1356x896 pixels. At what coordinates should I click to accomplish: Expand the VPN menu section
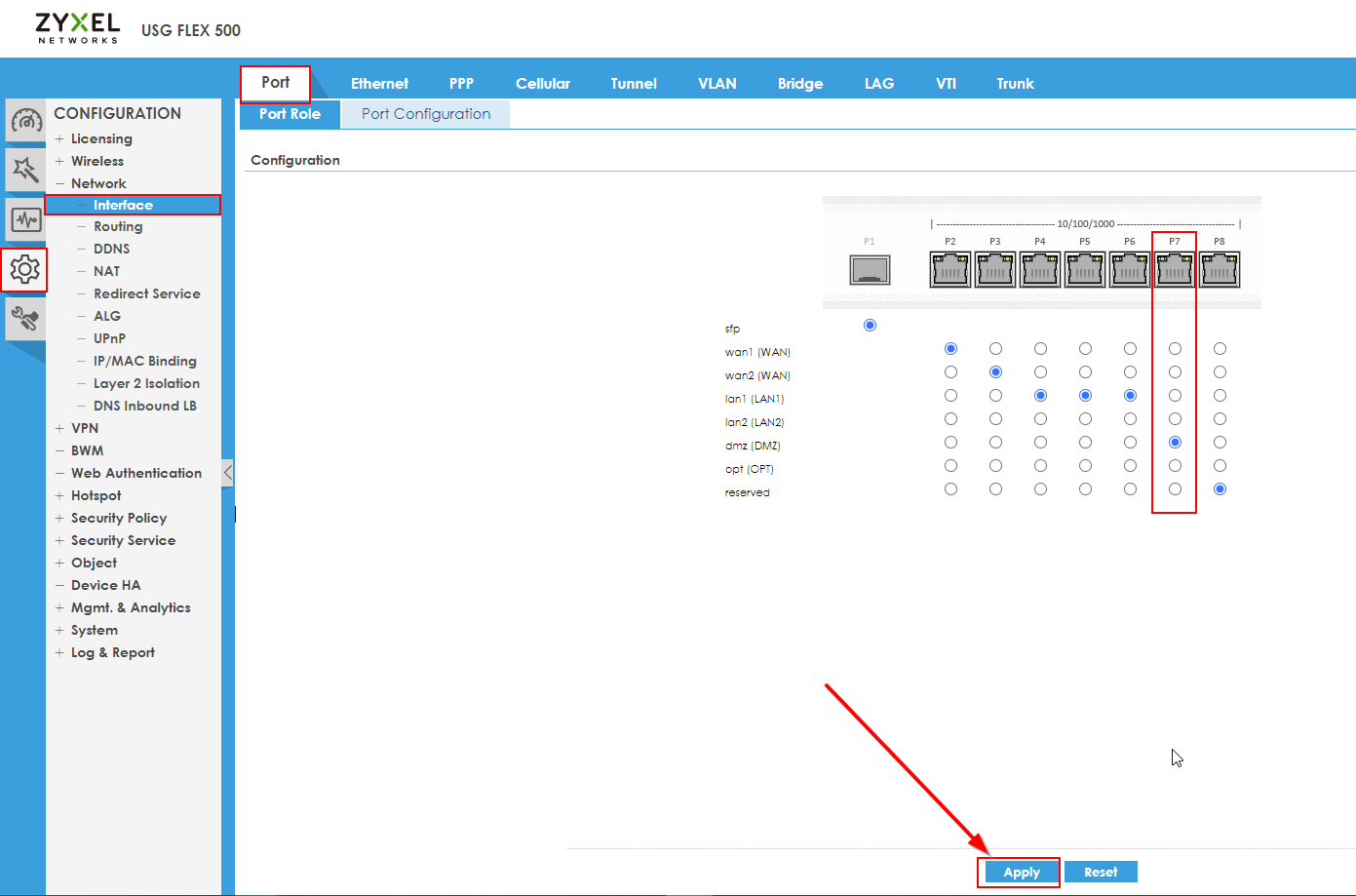click(x=59, y=428)
